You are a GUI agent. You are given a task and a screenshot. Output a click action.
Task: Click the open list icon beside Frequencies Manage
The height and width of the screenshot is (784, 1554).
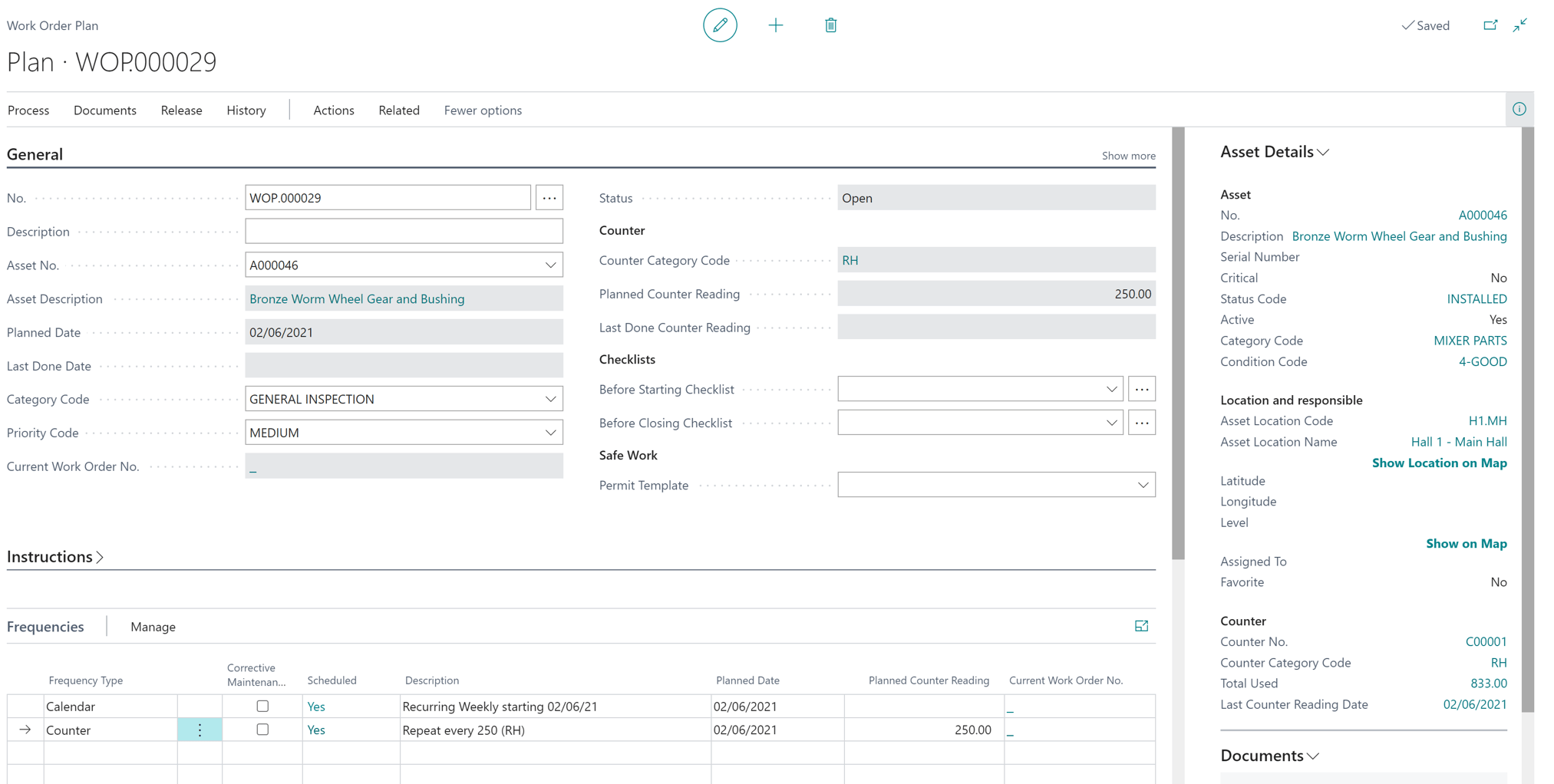click(1142, 626)
